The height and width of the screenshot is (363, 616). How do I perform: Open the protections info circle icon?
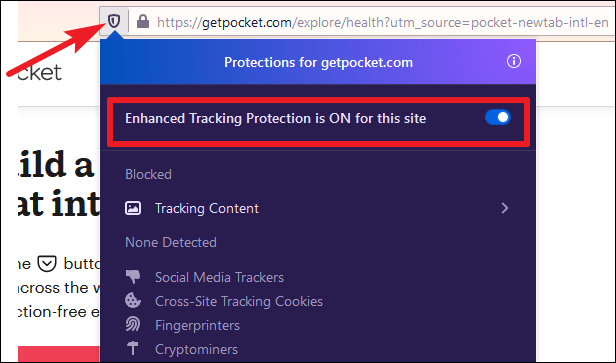click(513, 61)
